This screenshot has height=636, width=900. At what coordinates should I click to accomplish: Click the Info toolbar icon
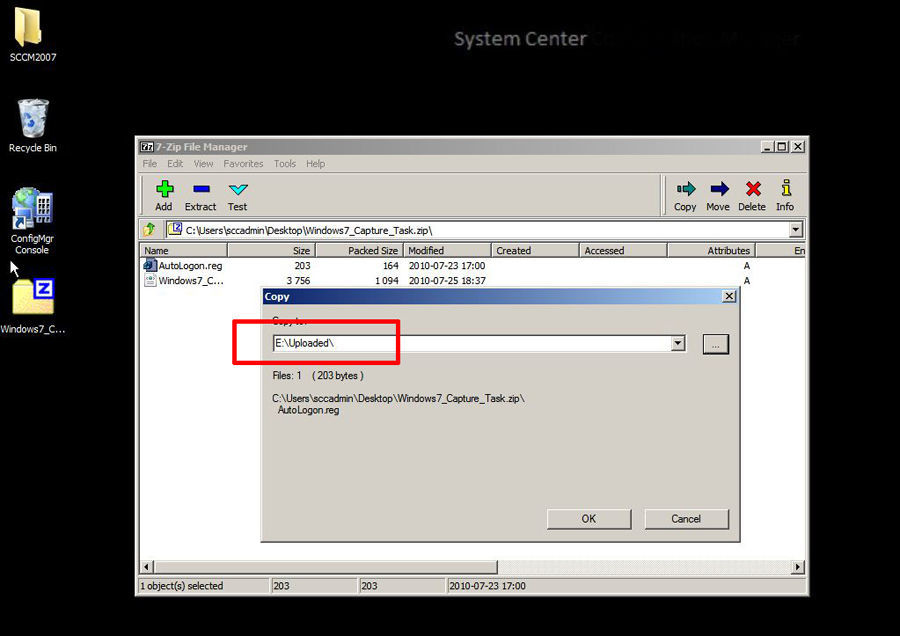point(786,188)
